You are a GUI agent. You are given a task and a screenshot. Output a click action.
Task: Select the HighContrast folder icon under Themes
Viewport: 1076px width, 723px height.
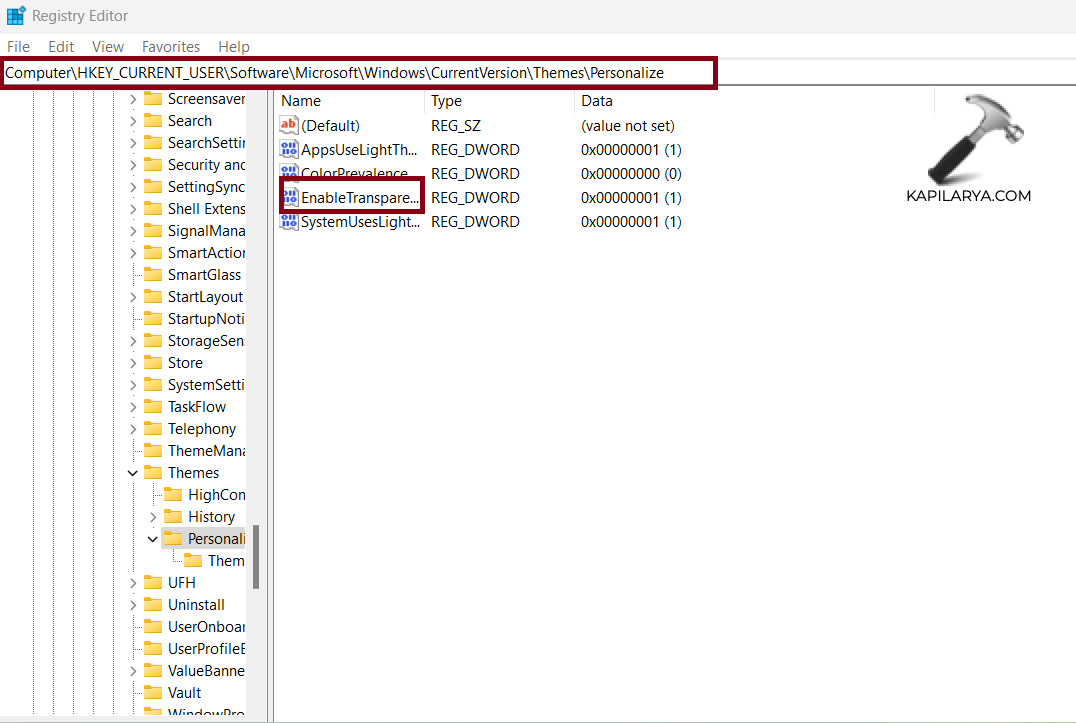tap(172, 494)
